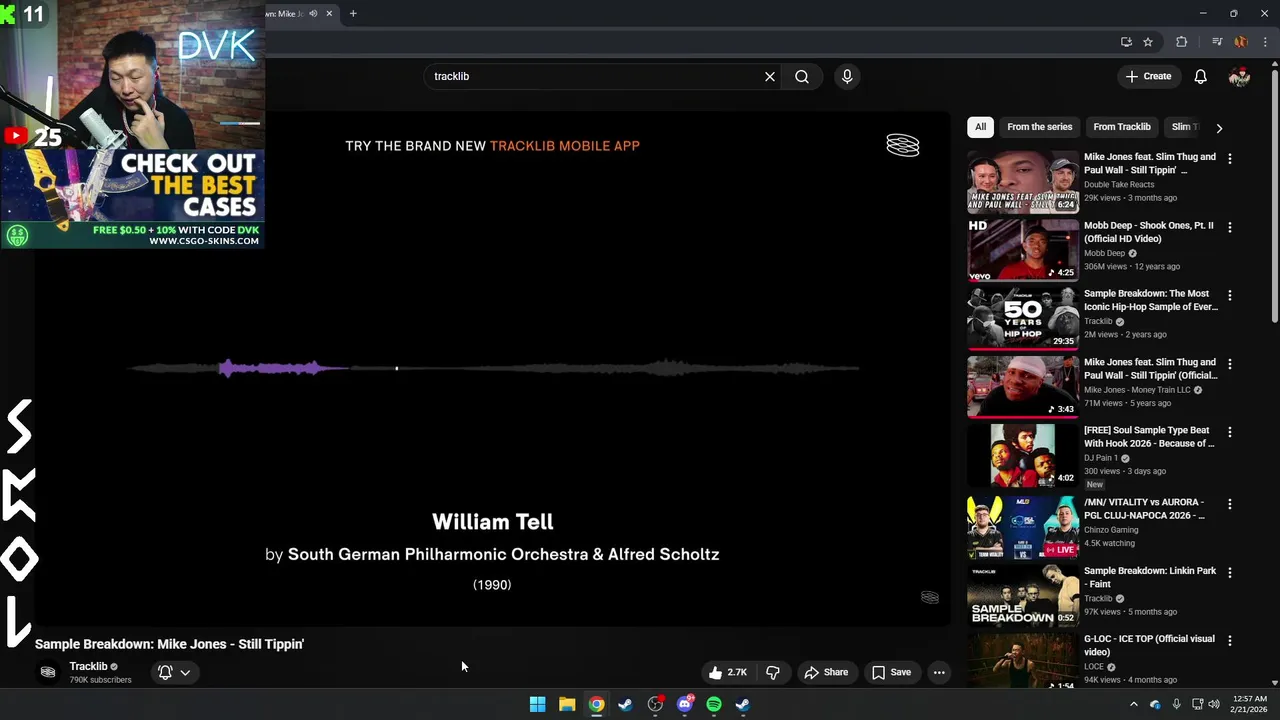The image size is (1280, 720).
Task: Start voice search with the microphone icon
Action: (847, 76)
